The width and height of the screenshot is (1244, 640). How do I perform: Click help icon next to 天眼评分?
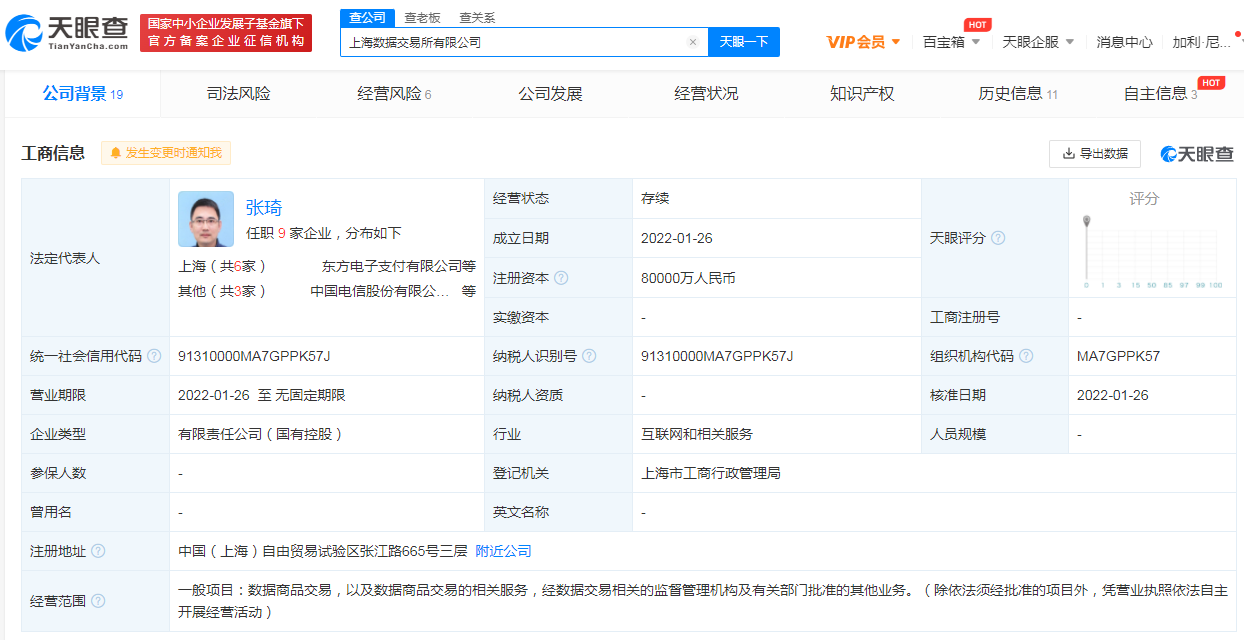pos(998,238)
